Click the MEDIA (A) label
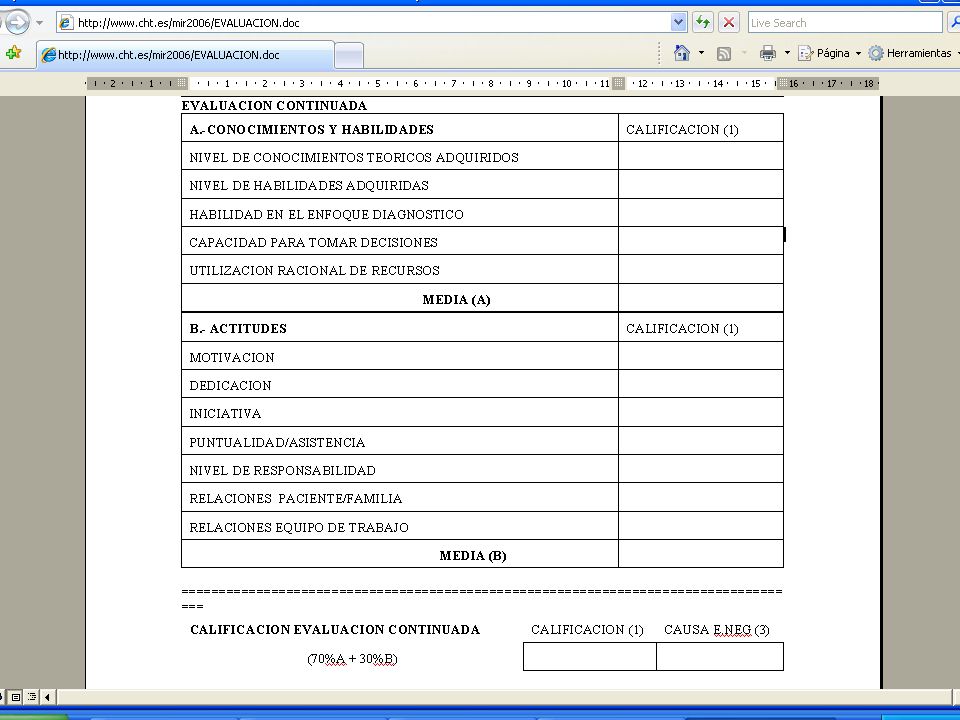Viewport: 960px width, 720px height. pos(457,299)
